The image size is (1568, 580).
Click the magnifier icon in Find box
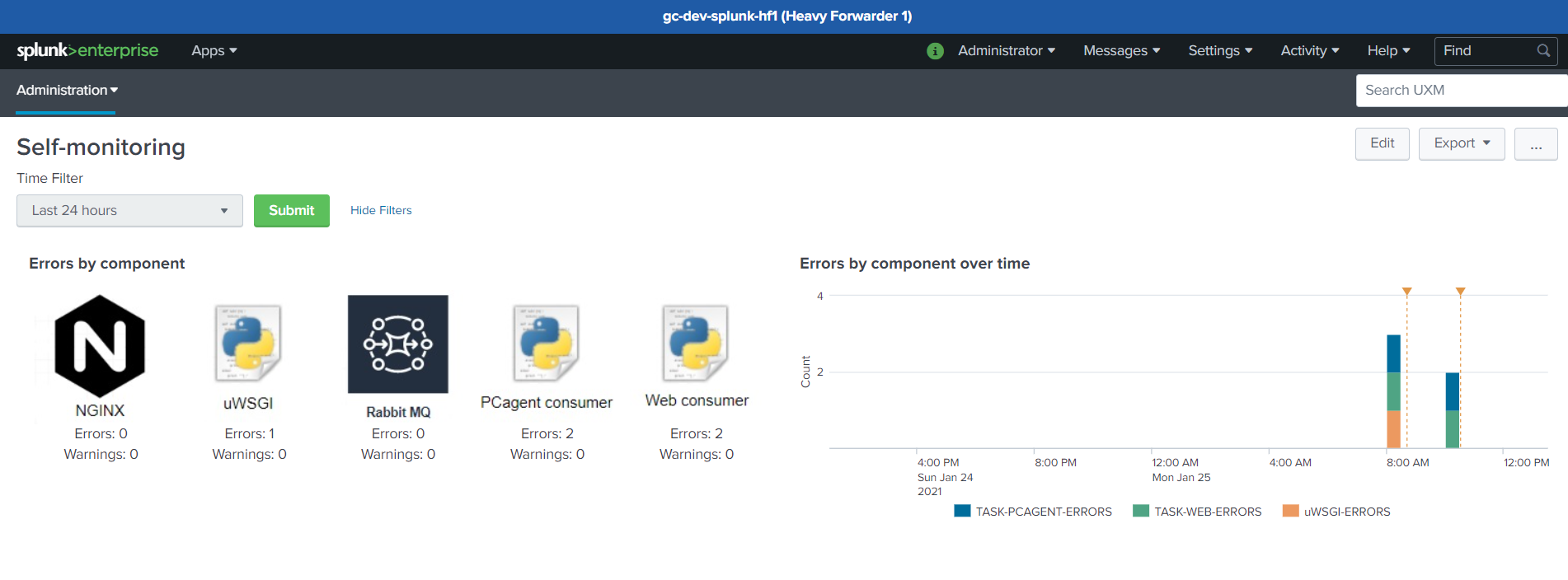click(x=1543, y=51)
